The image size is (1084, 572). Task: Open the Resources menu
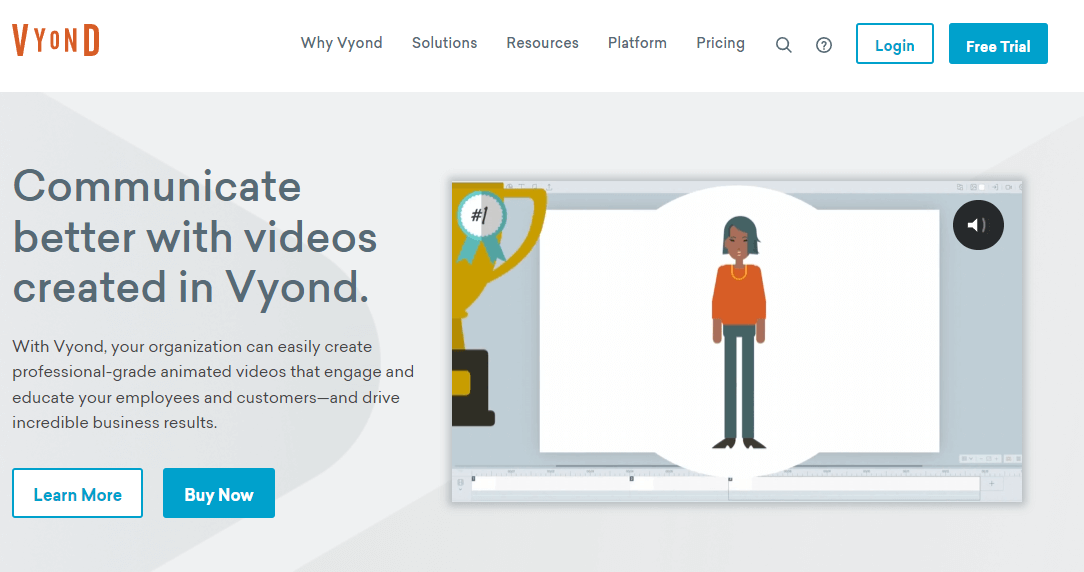pos(543,43)
